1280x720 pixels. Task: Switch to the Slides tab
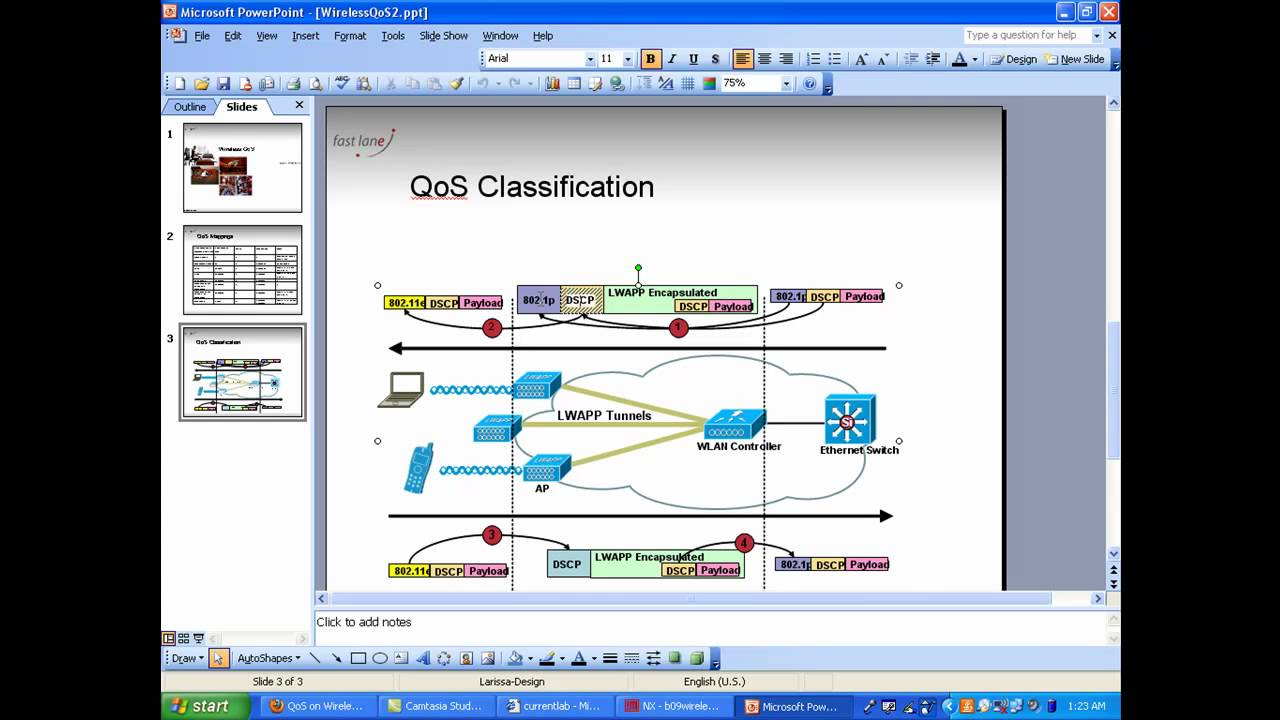coord(241,107)
